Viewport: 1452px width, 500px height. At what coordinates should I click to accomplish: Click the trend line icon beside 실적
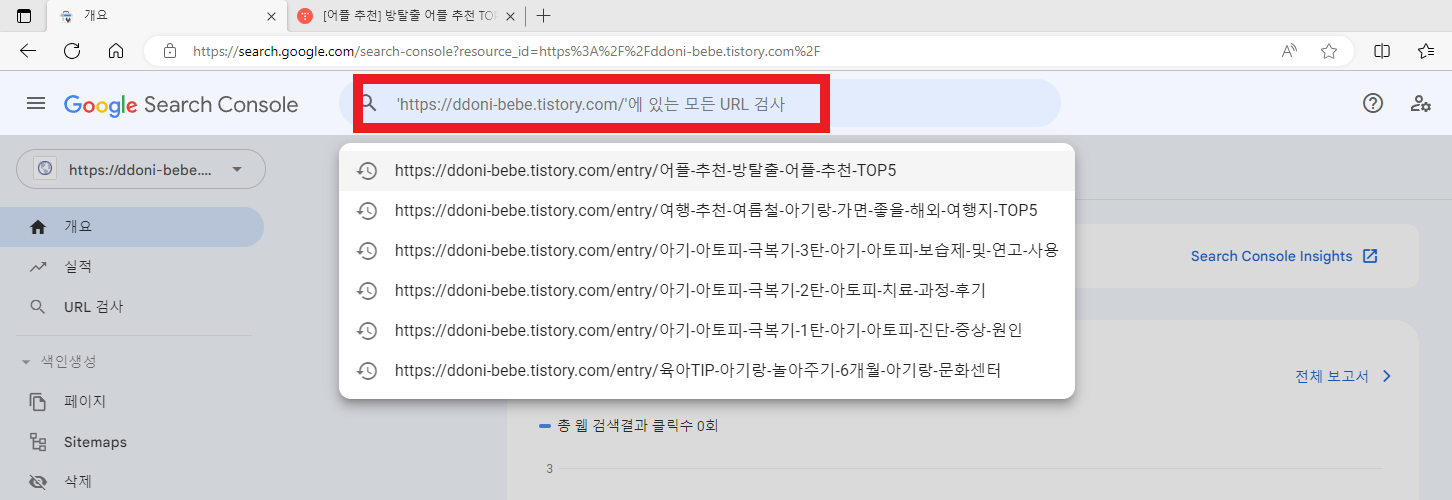[38, 267]
